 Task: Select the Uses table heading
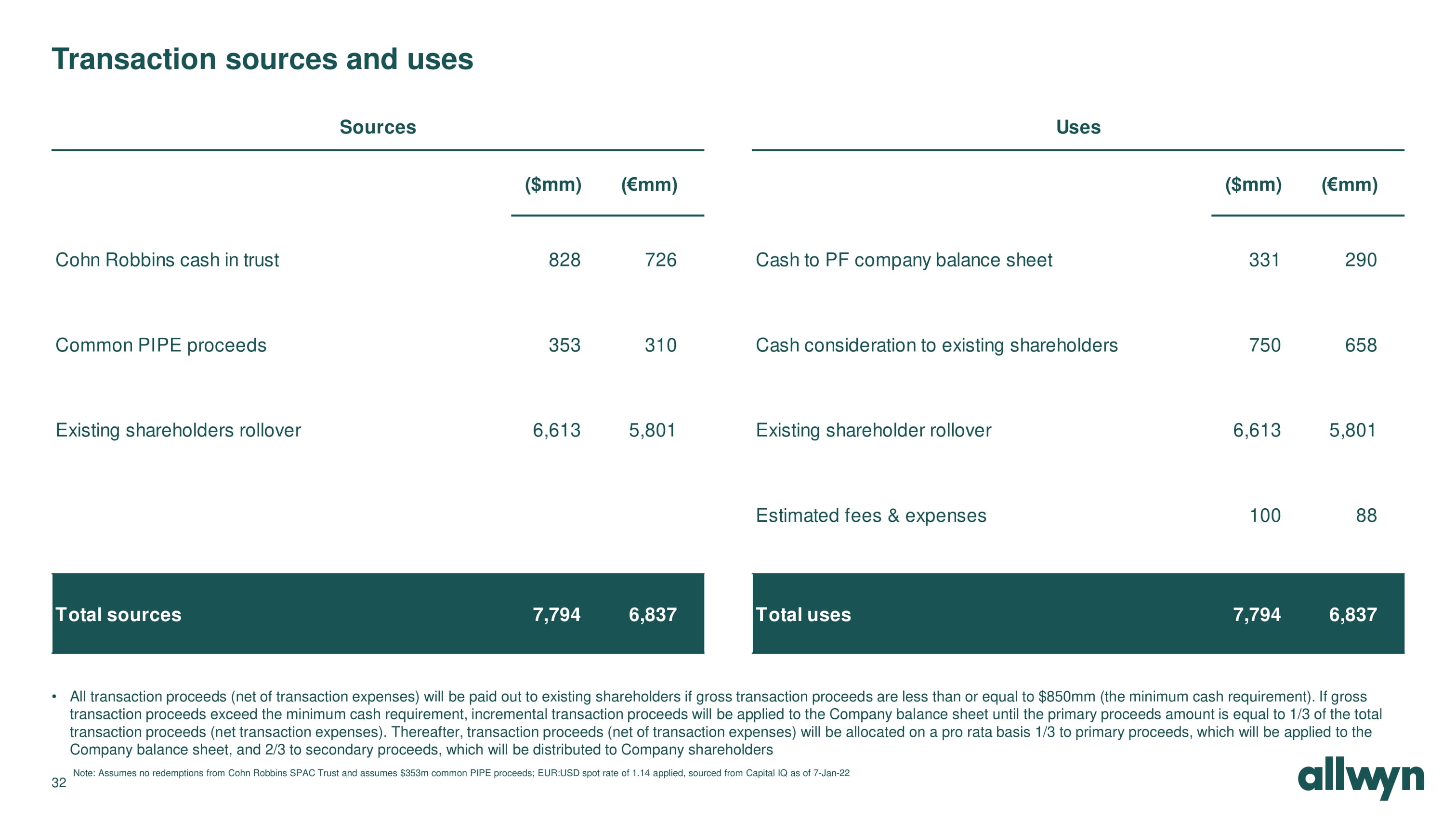(1078, 127)
